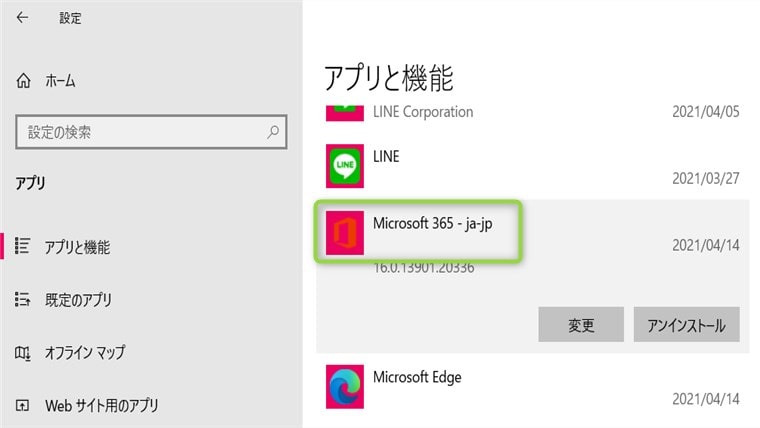Click the アプリと機能 page heading
Image resolution: width=760 pixels, height=428 pixels.
[x=389, y=78]
